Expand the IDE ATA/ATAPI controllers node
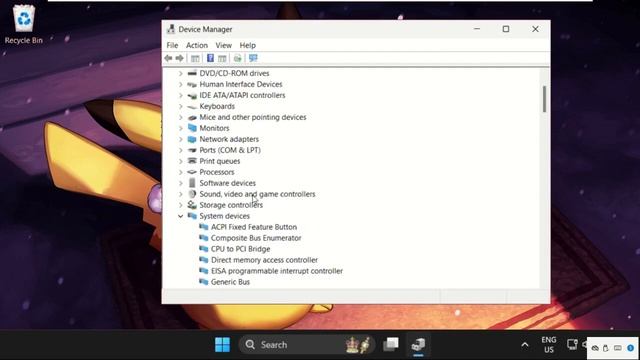This screenshot has height=360, width=640. coord(181,96)
